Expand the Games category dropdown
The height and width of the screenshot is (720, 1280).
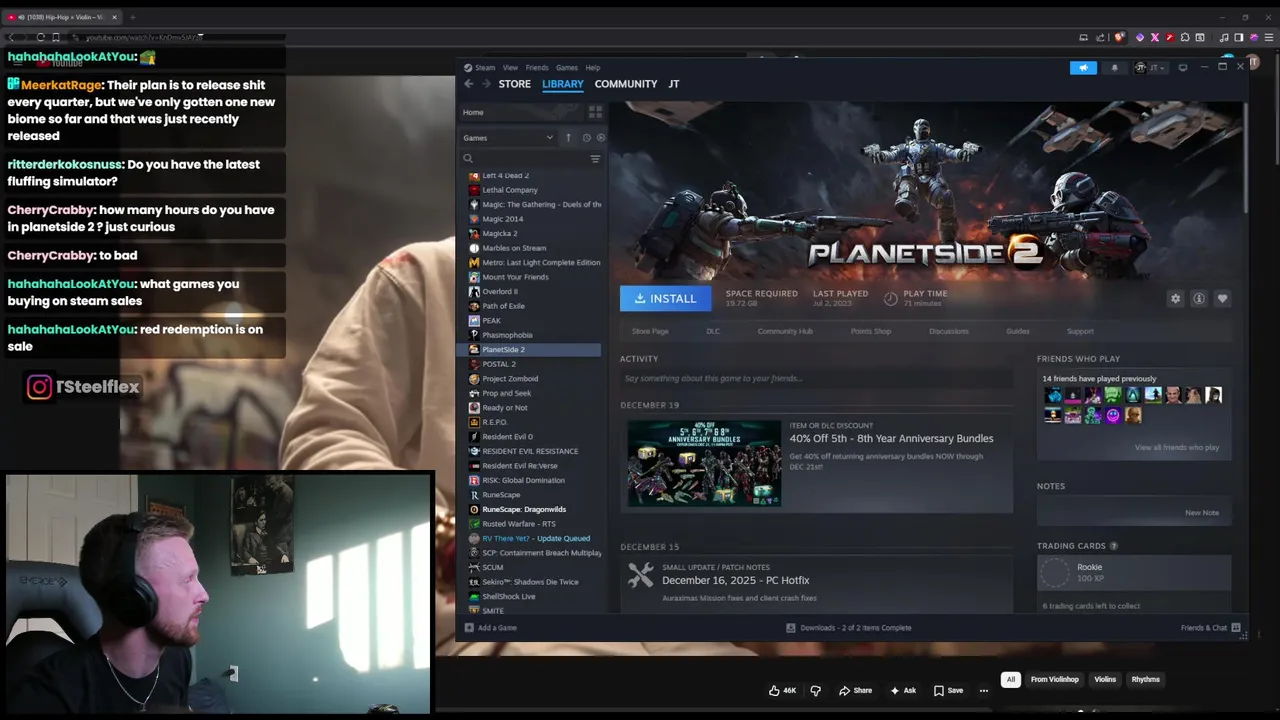click(x=508, y=138)
